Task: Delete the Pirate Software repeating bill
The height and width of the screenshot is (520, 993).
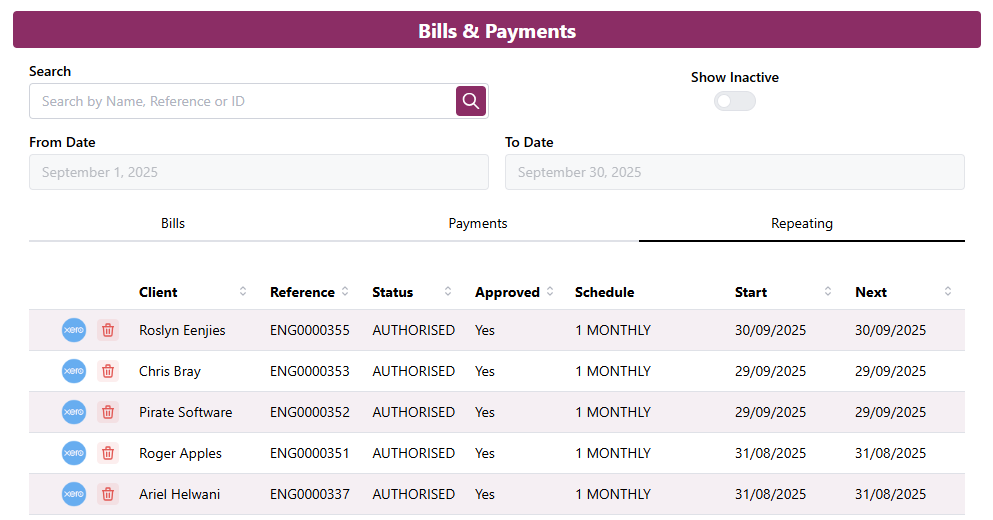Action: tap(108, 412)
